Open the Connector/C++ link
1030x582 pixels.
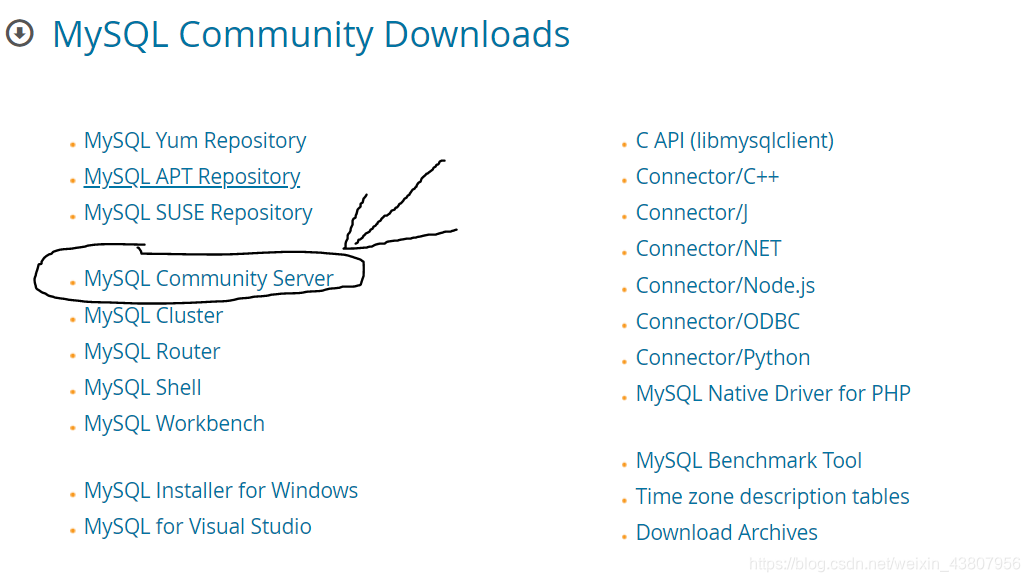(x=707, y=177)
